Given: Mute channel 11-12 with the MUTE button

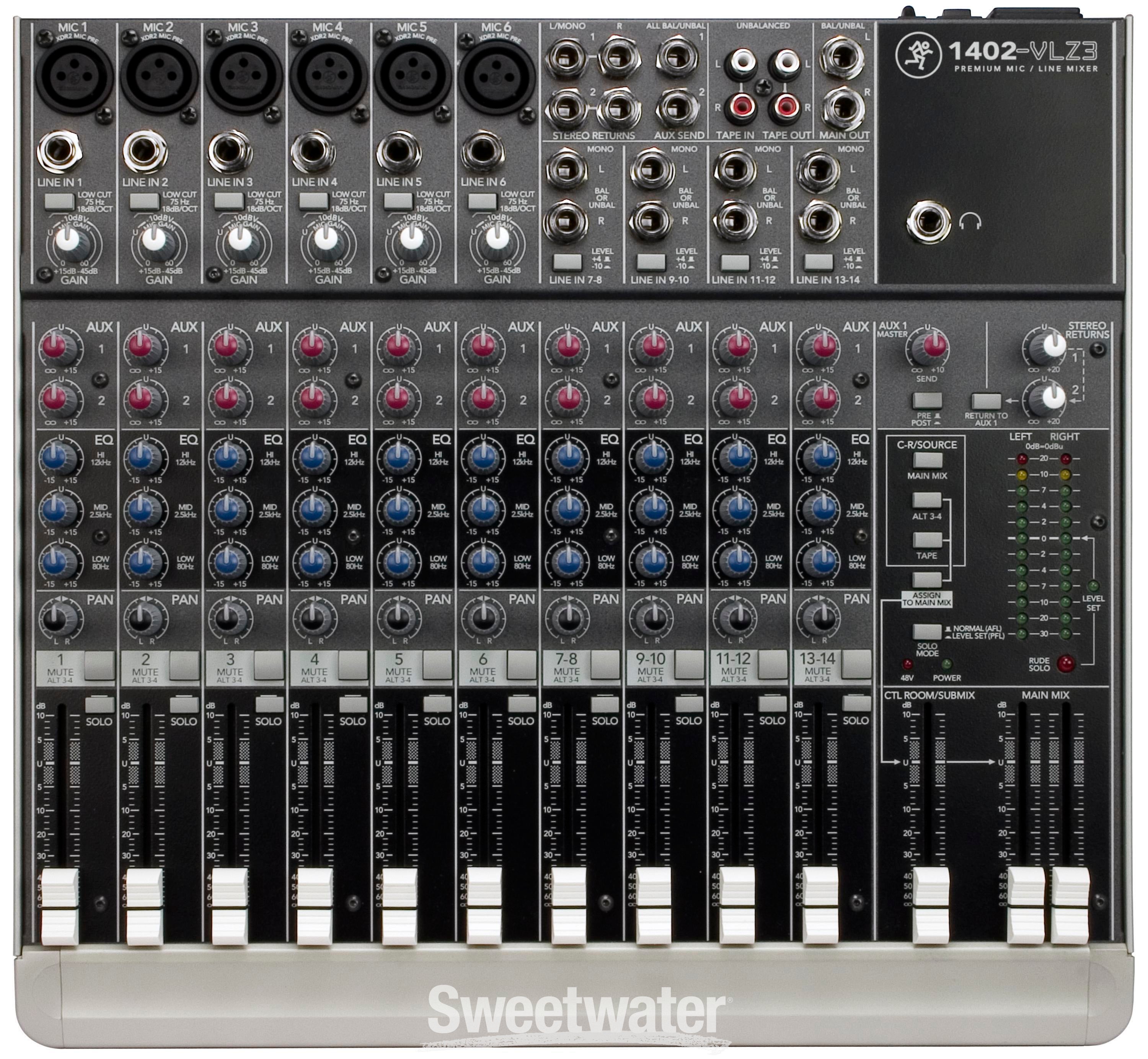Looking at the screenshot, I should tap(773, 665).
